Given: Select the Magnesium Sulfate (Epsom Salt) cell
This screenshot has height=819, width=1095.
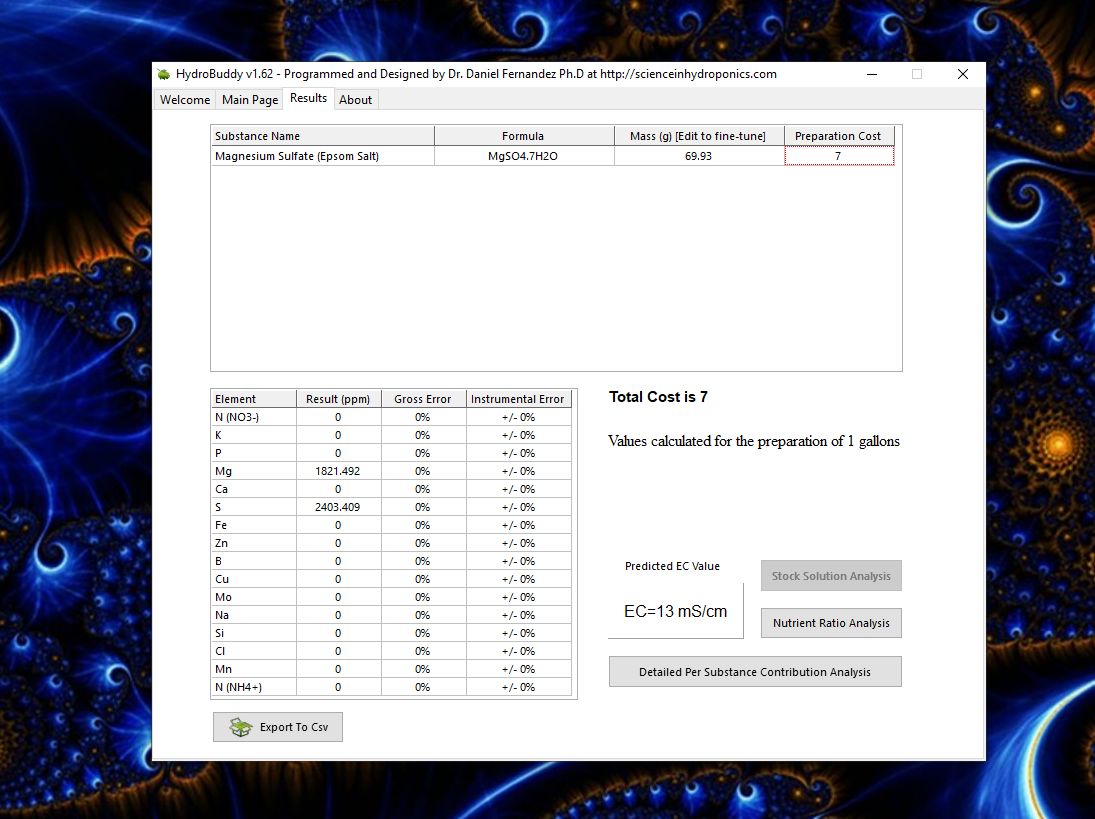Looking at the screenshot, I should (322, 156).
